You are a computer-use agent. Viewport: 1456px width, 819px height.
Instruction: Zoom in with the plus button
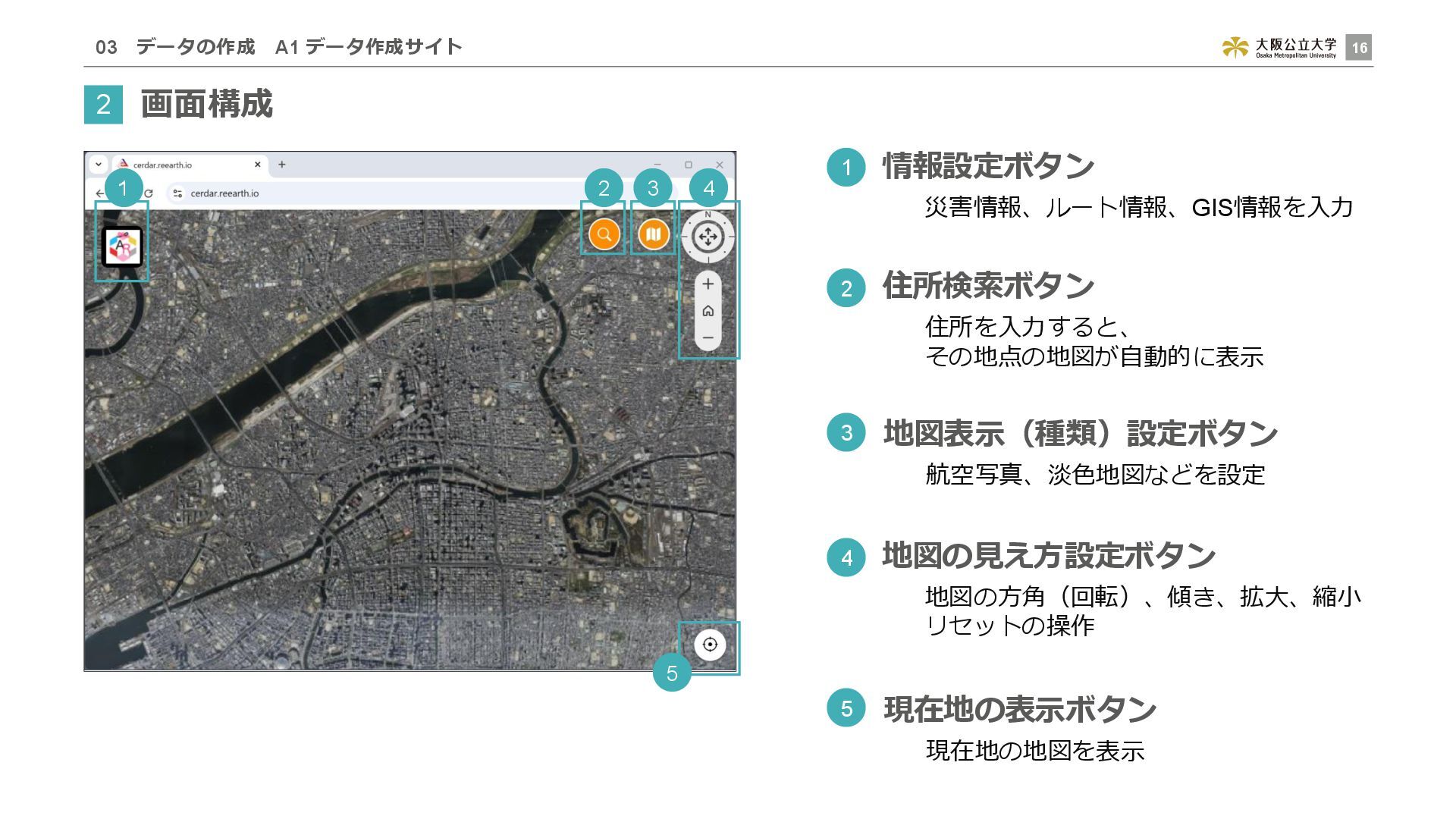click(x=708, y=284)
